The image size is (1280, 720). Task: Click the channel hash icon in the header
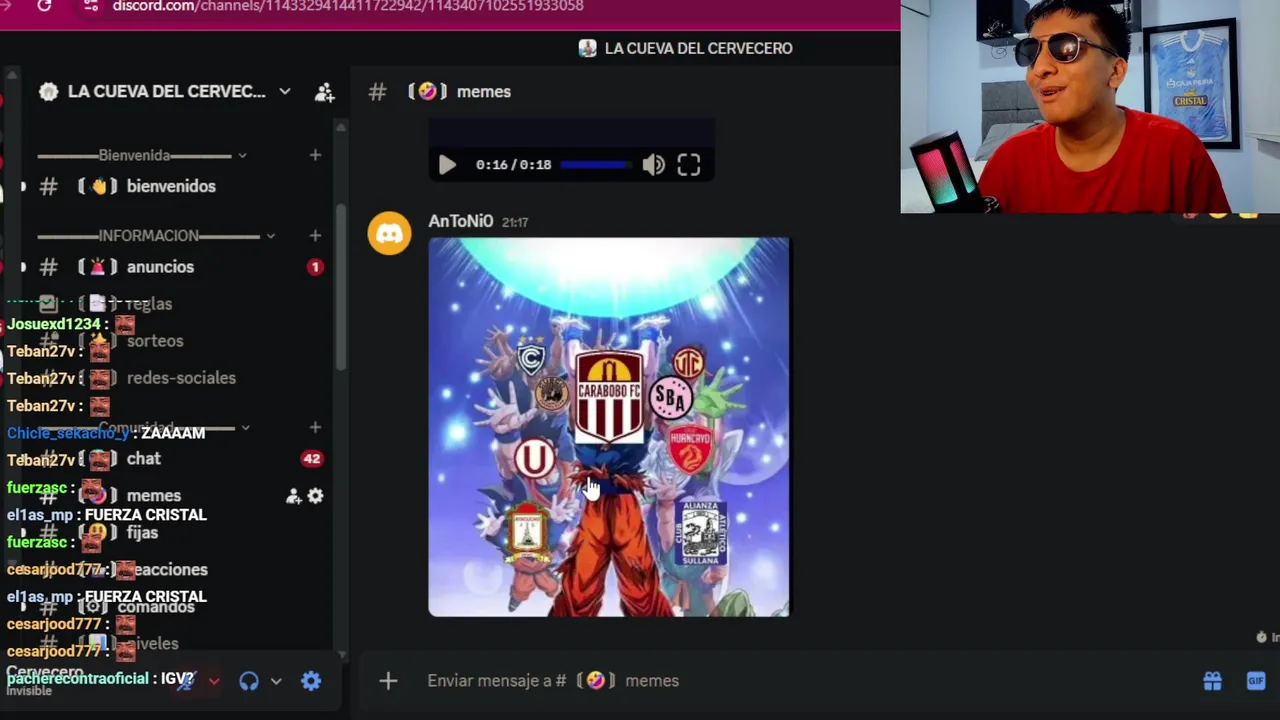[x=377, y=92]
